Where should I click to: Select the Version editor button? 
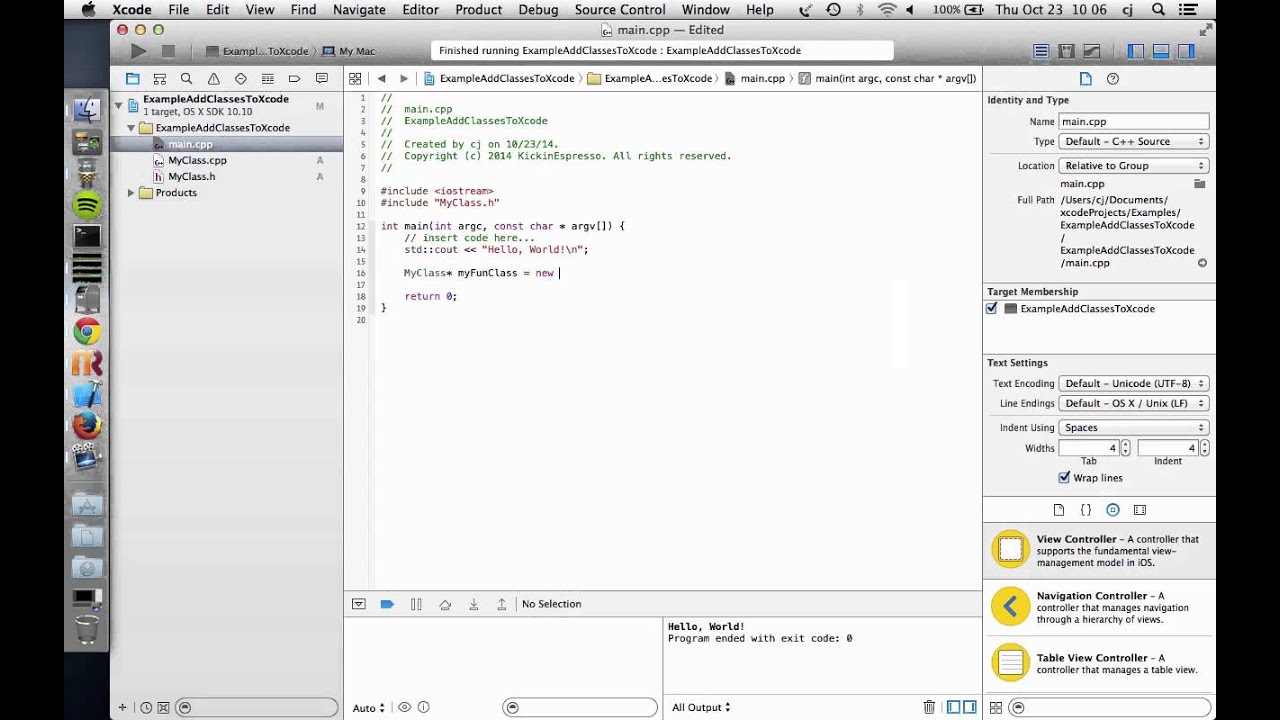point(1091,51)
